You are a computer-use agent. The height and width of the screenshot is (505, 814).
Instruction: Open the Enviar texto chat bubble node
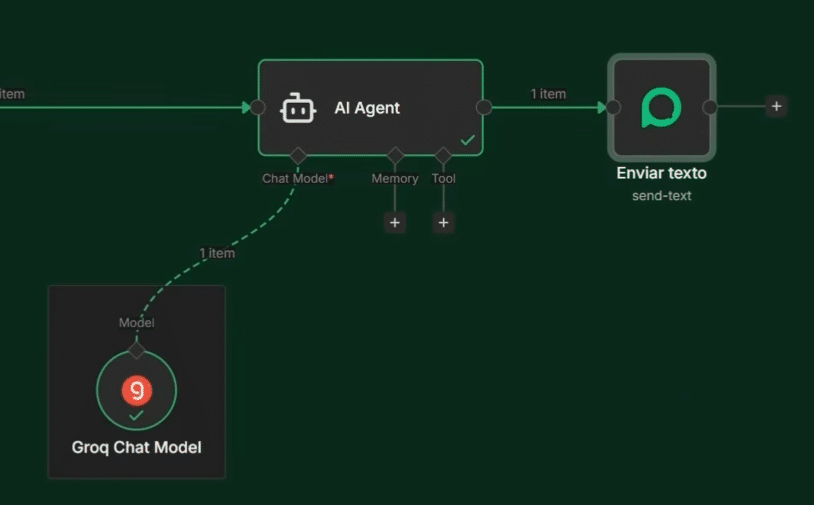661,107
